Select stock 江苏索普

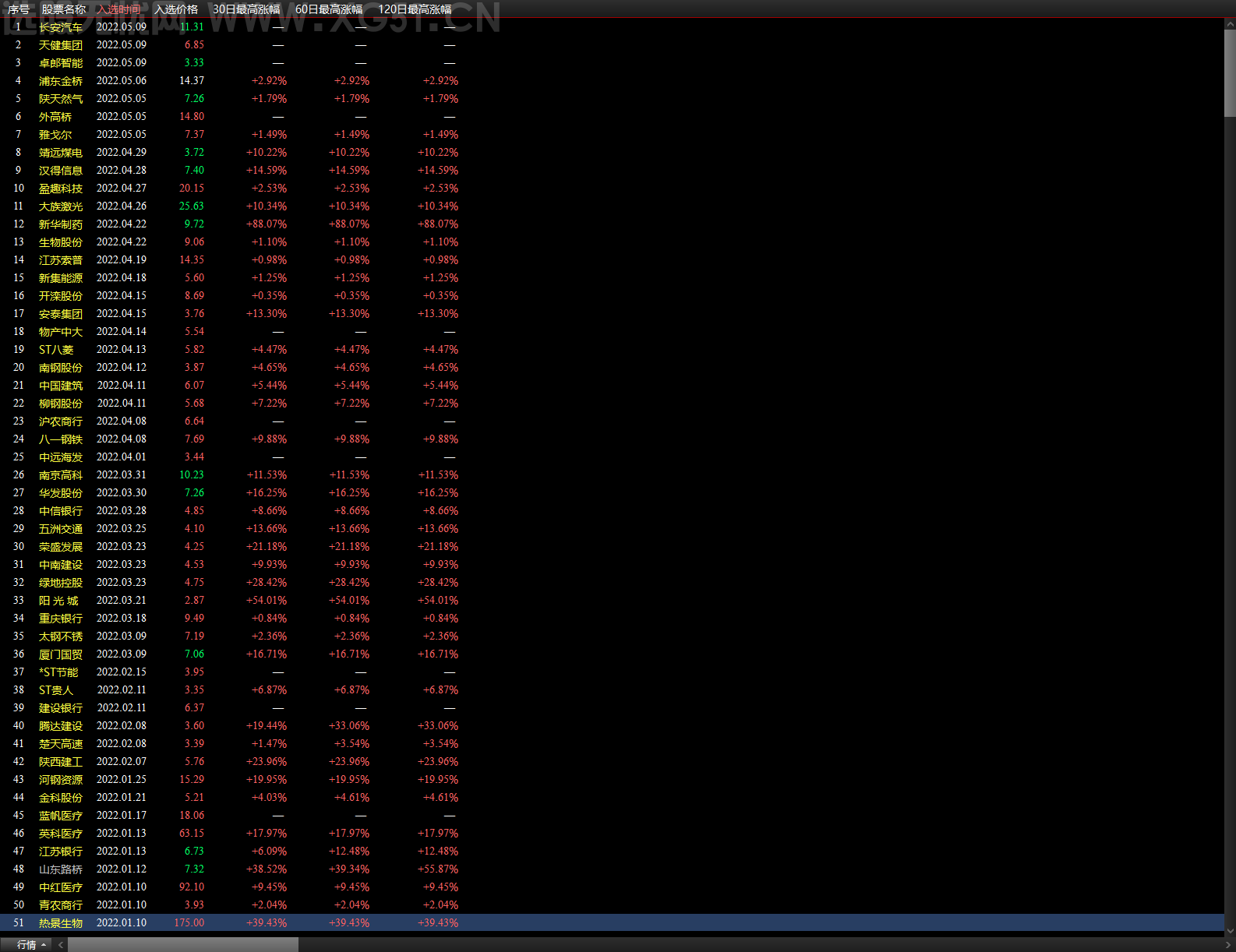point(61,260)
